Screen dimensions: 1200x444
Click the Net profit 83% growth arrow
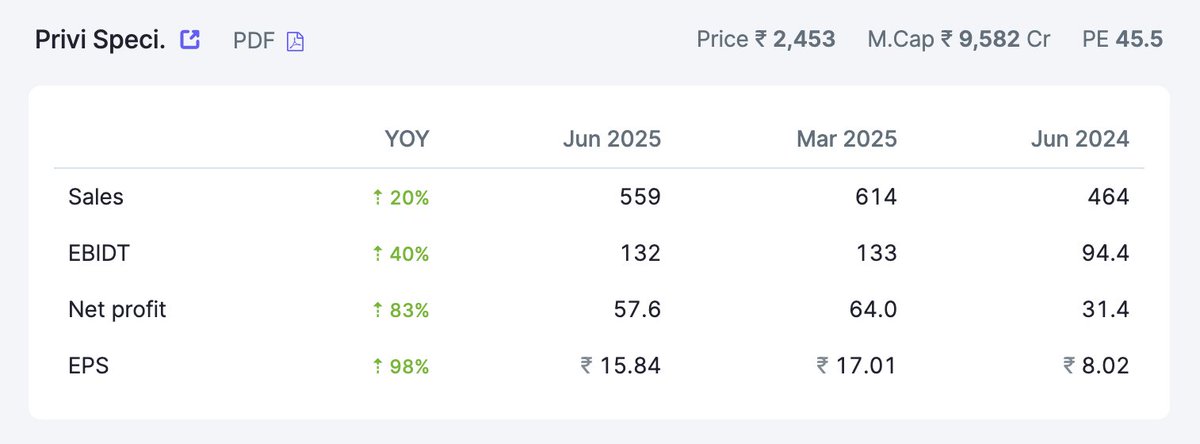pos(377,311)
